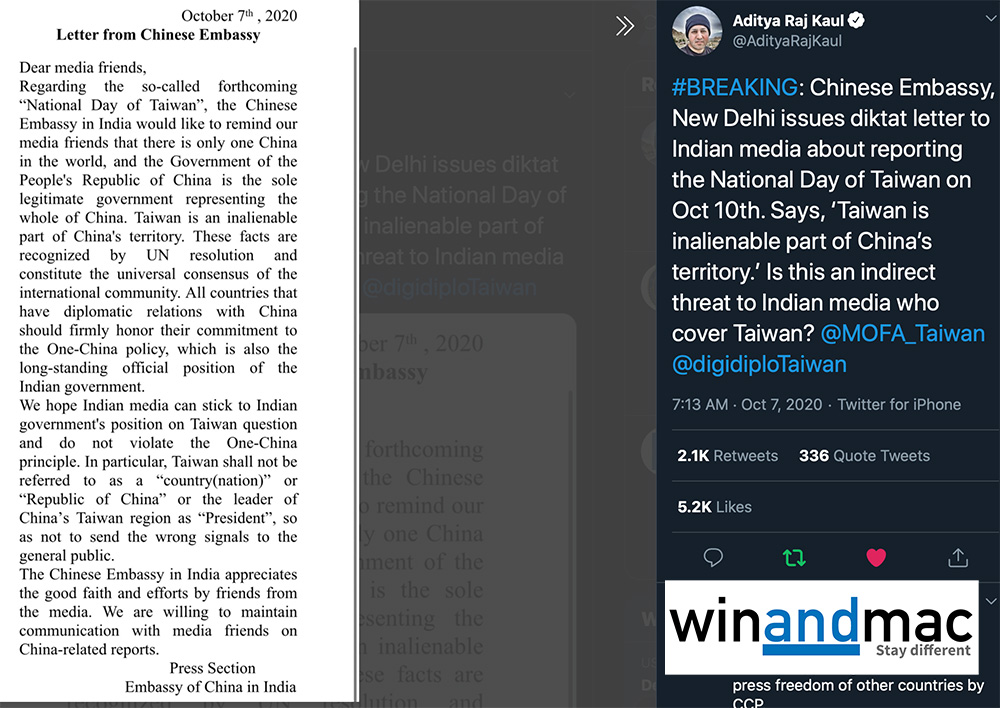Click the letter image scrollbar
Viewport: 1000px width, 708px height.
tap(355, 373)
